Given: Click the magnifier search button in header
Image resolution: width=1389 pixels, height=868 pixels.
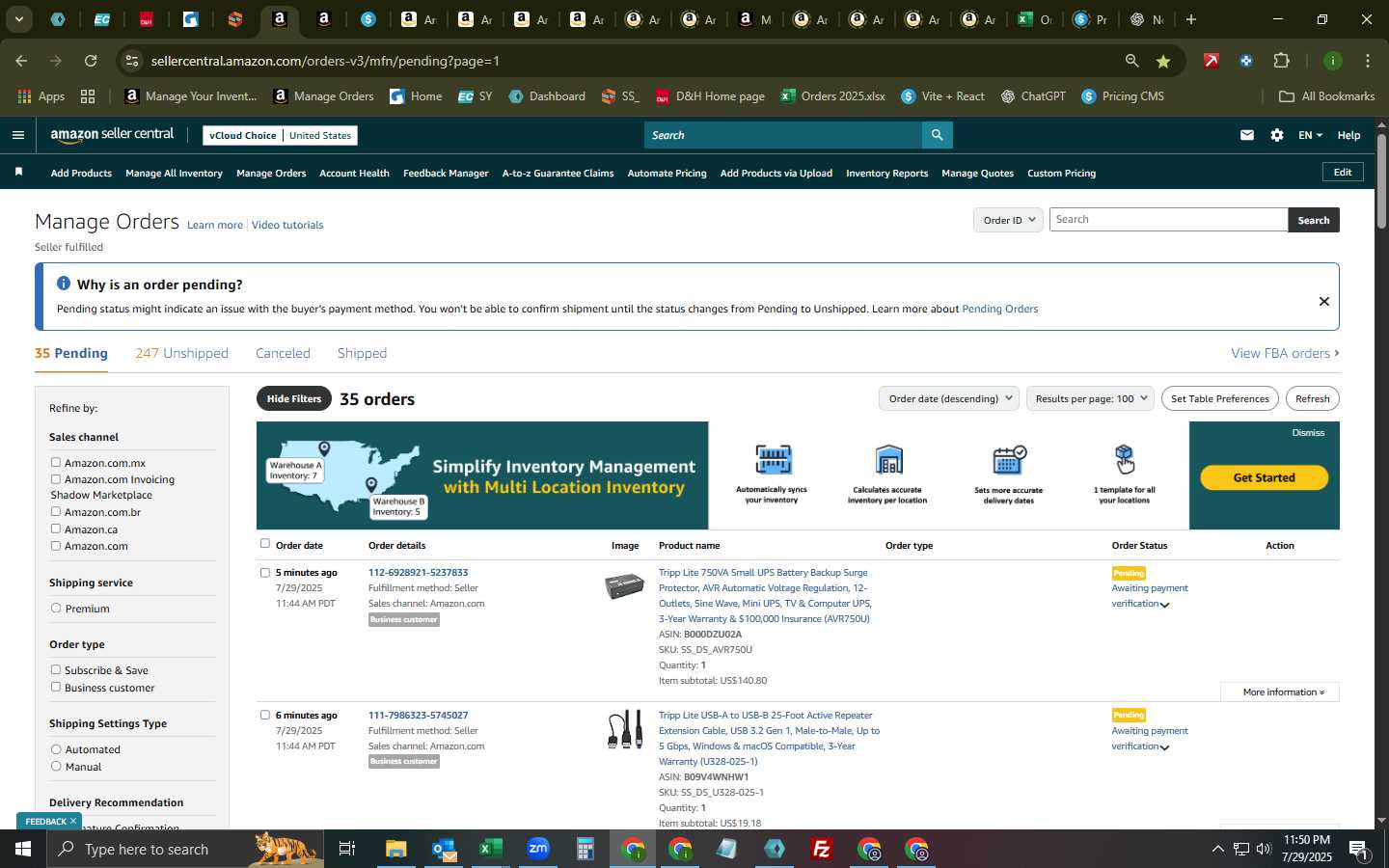Looking at the screenshot, I should pyautogui.click(x=937, y=135).
